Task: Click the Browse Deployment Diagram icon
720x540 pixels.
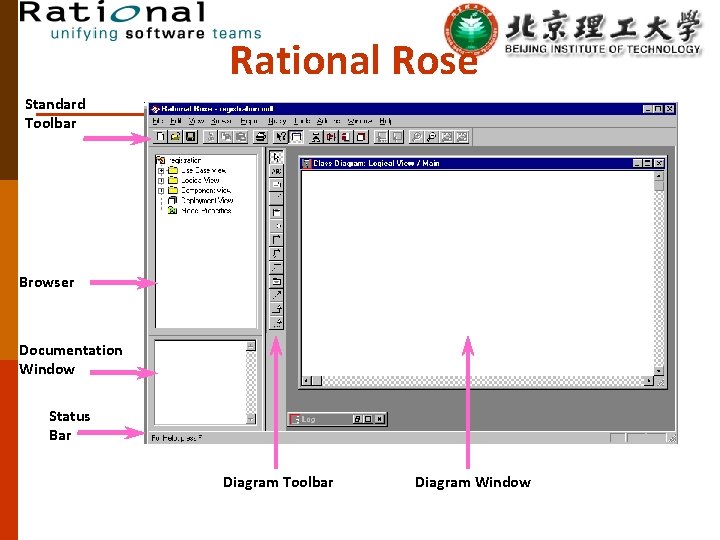Action: coord(361,137)
